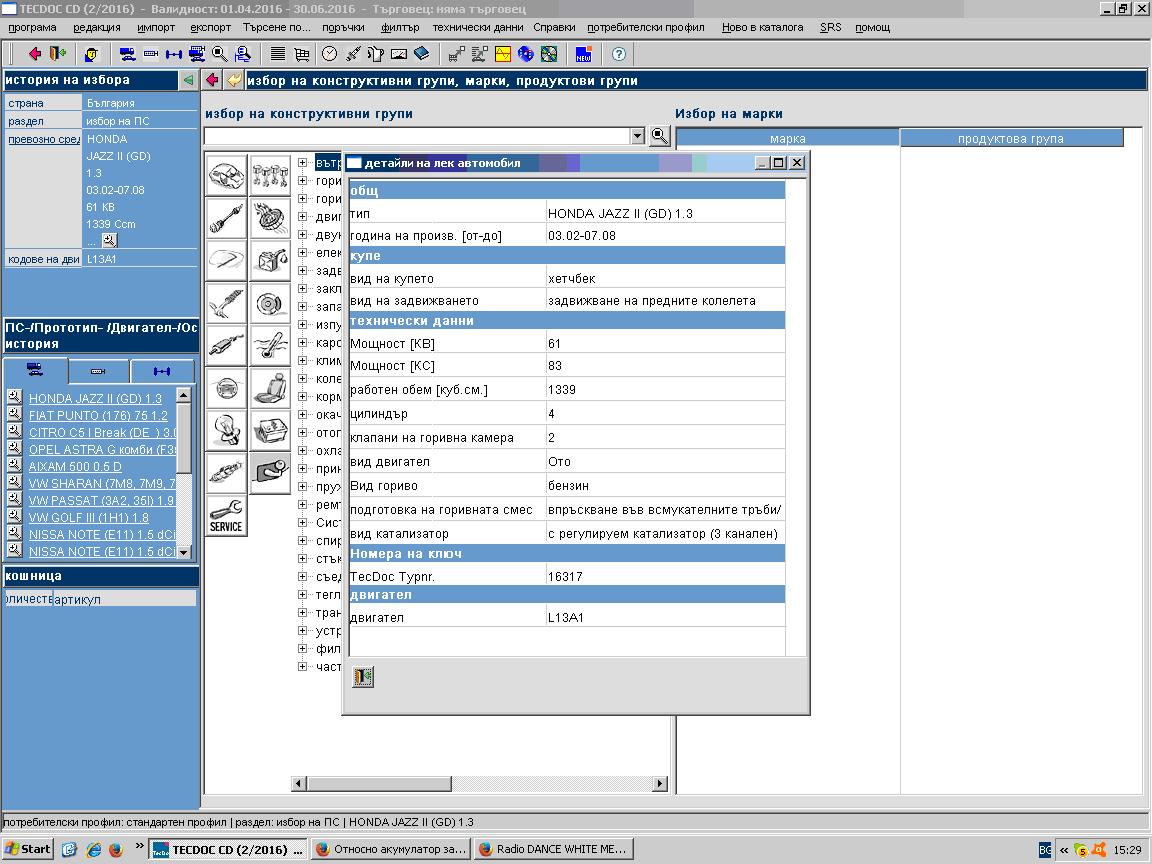Image resolution: width=1152 pixels, height=864 pixels.
Task: Click the exit door icon in dialog
Action: [x=363, y=677]
